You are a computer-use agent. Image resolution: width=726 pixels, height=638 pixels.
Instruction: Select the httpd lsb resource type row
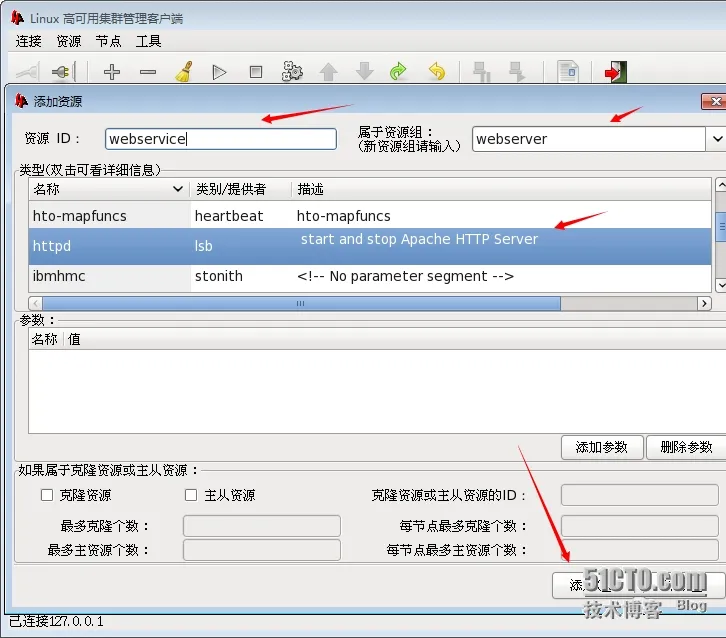click(369, 246)
